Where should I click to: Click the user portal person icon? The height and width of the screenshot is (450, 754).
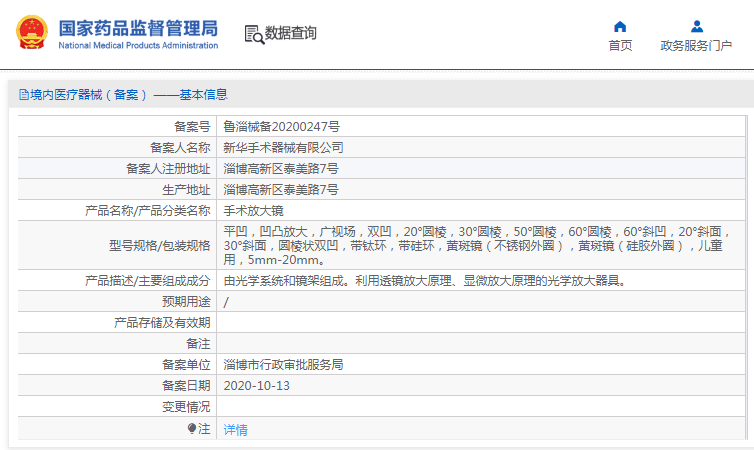(x=697, y=26)
